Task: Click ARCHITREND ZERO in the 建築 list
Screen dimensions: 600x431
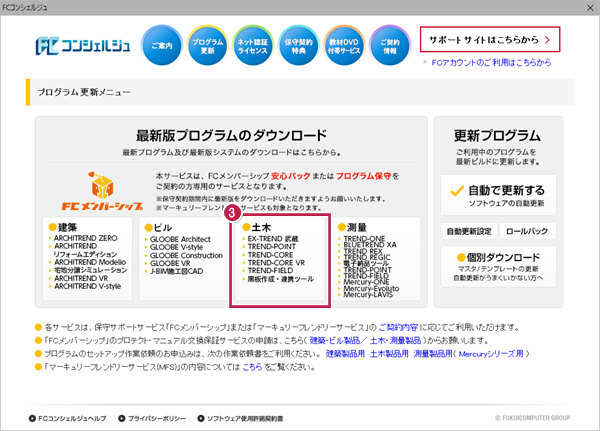Action: point(85,238)
